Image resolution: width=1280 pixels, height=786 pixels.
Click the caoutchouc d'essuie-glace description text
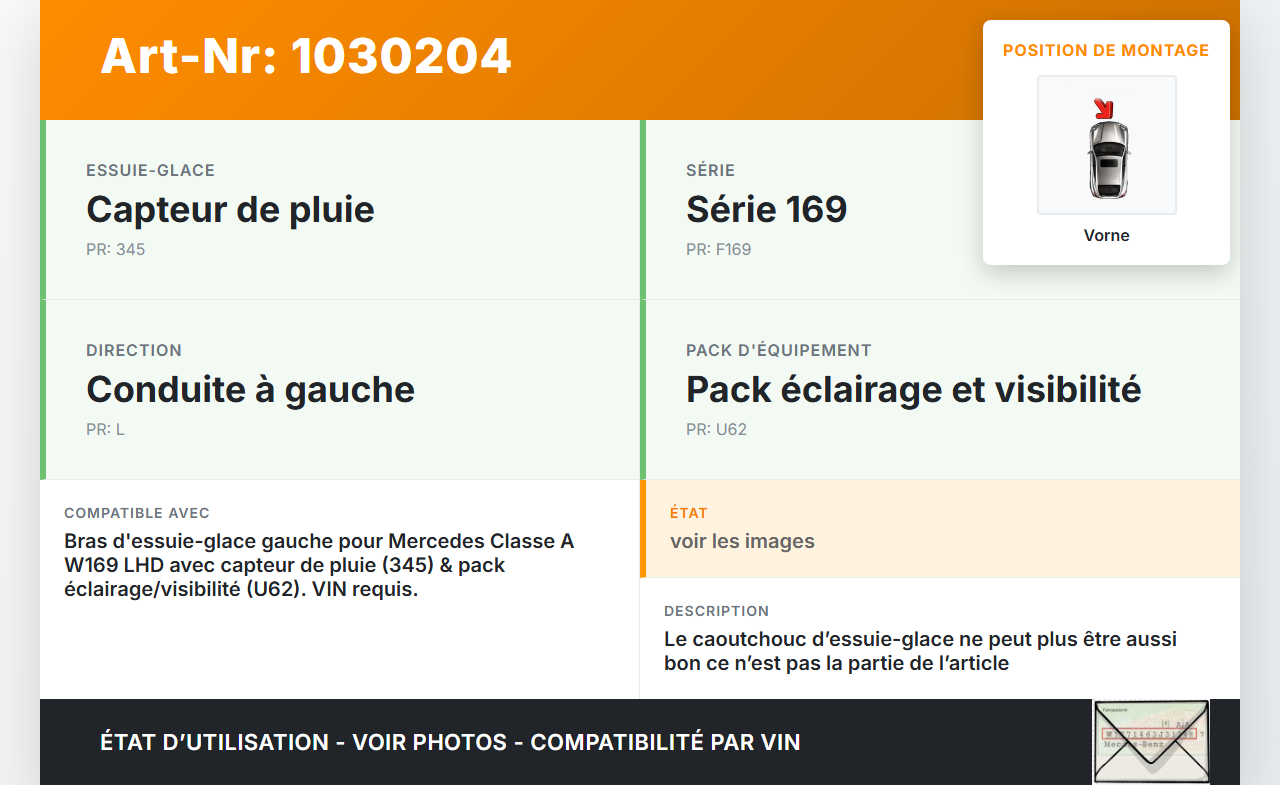(x=920, y=651)
